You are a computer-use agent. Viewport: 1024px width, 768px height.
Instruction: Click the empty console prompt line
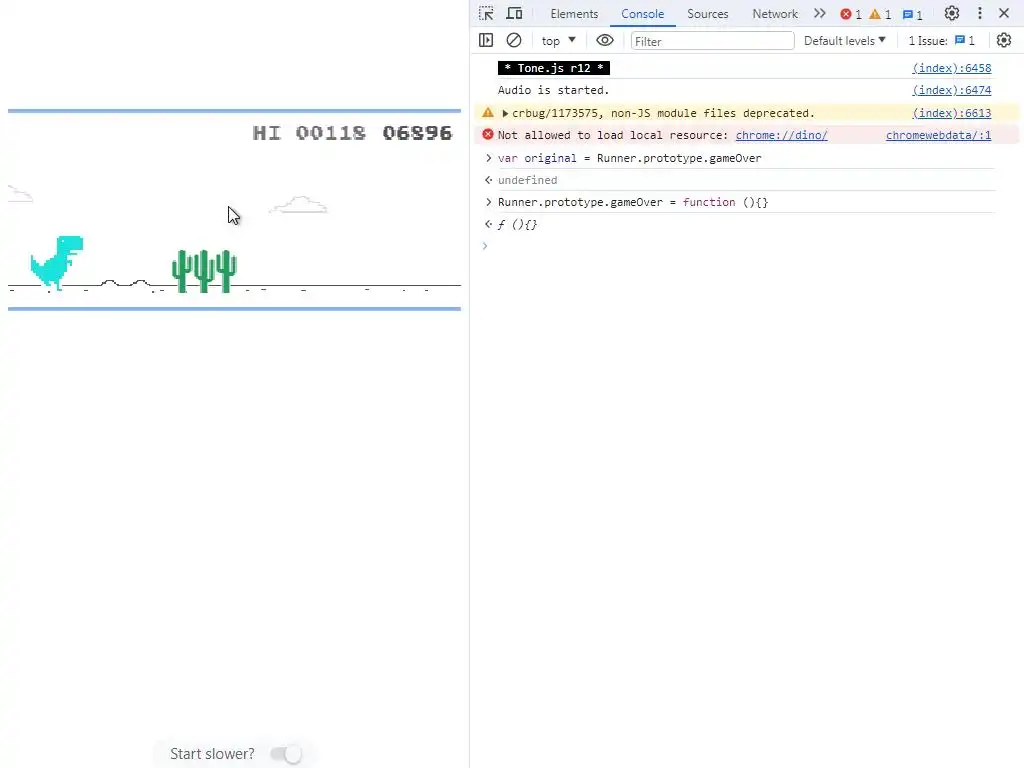pyautogui.click(x=744, y=246)
